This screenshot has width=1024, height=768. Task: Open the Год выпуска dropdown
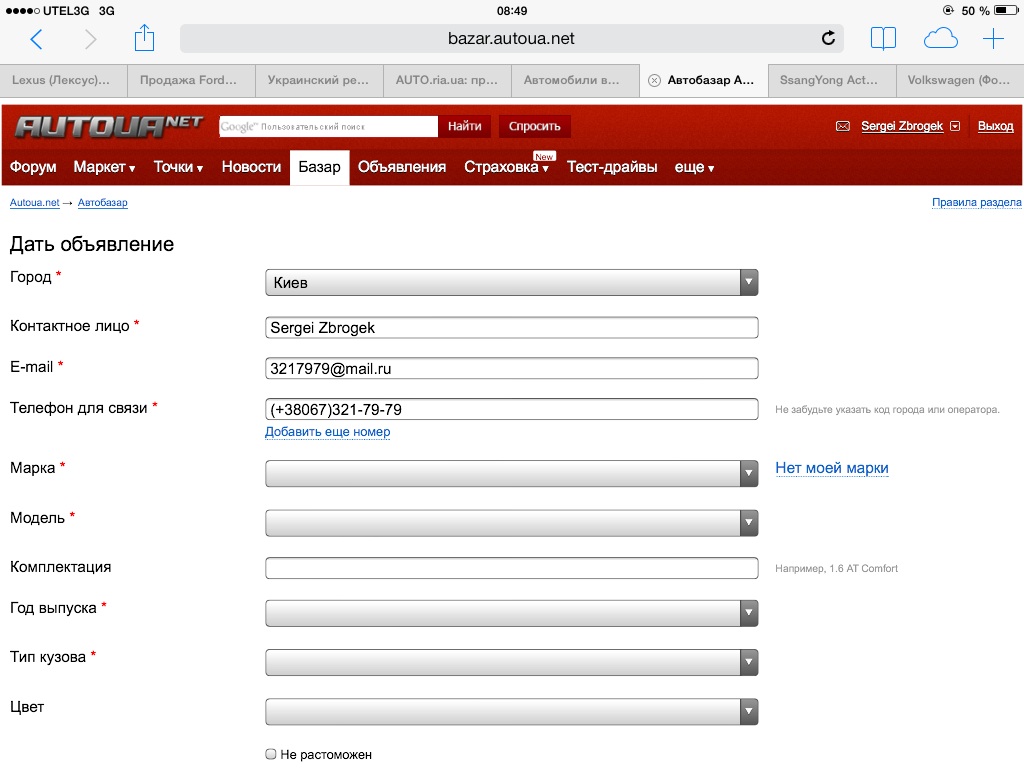[511, 612]
